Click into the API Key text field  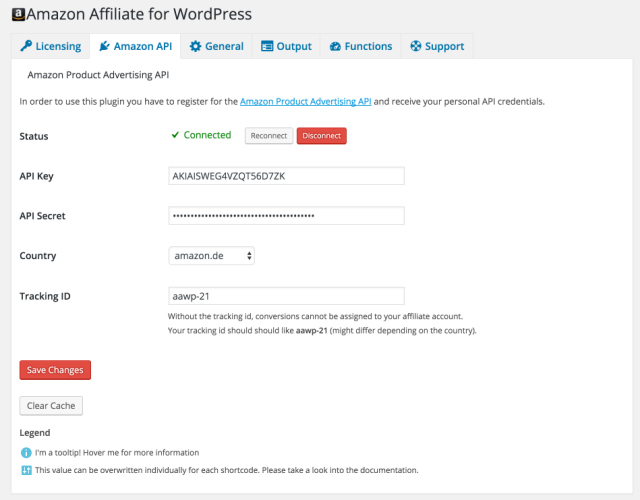pyautogui.click(x=286, y=176)
